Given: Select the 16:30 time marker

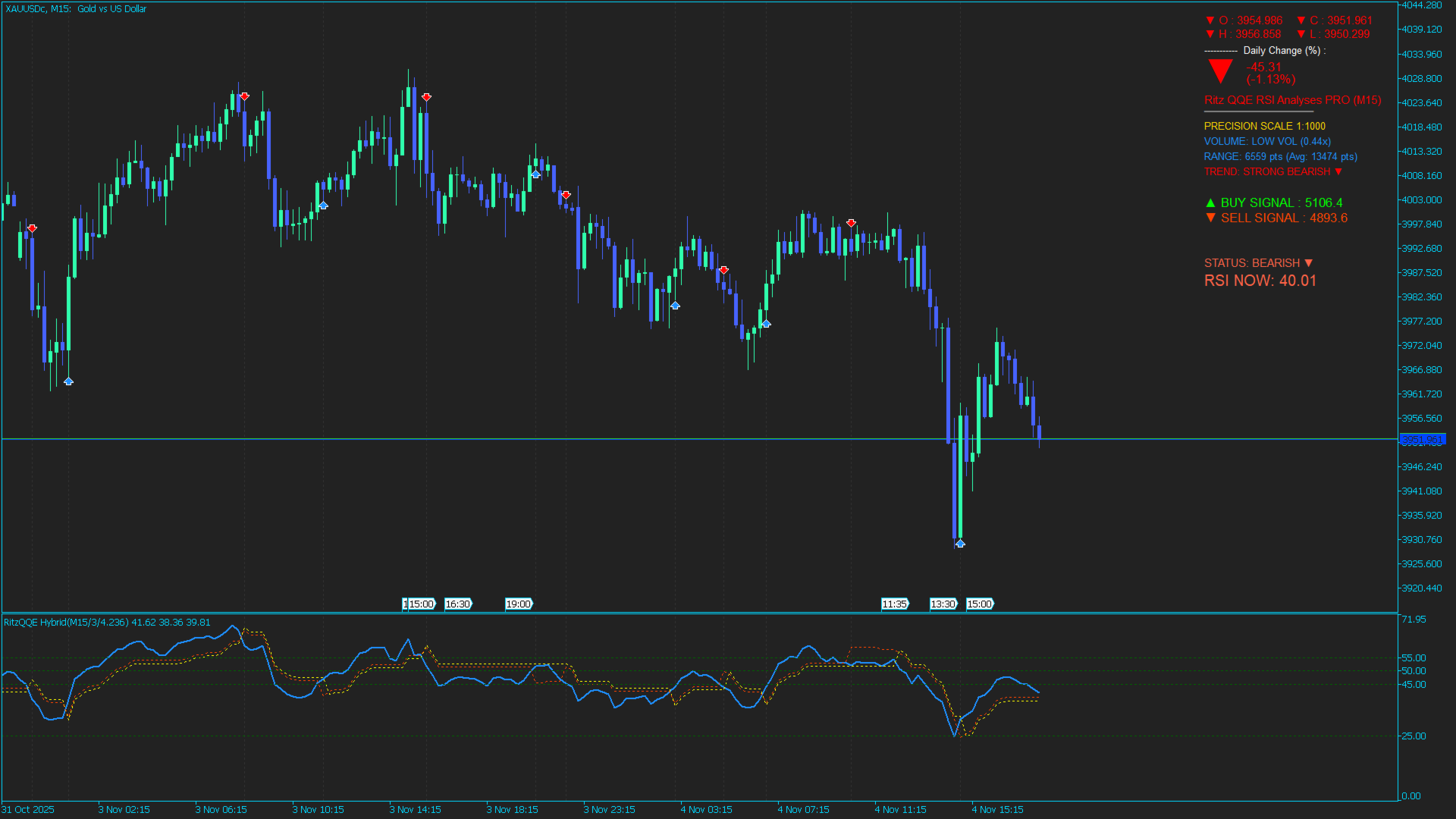Looking at the screenshot, I should 457,604.
